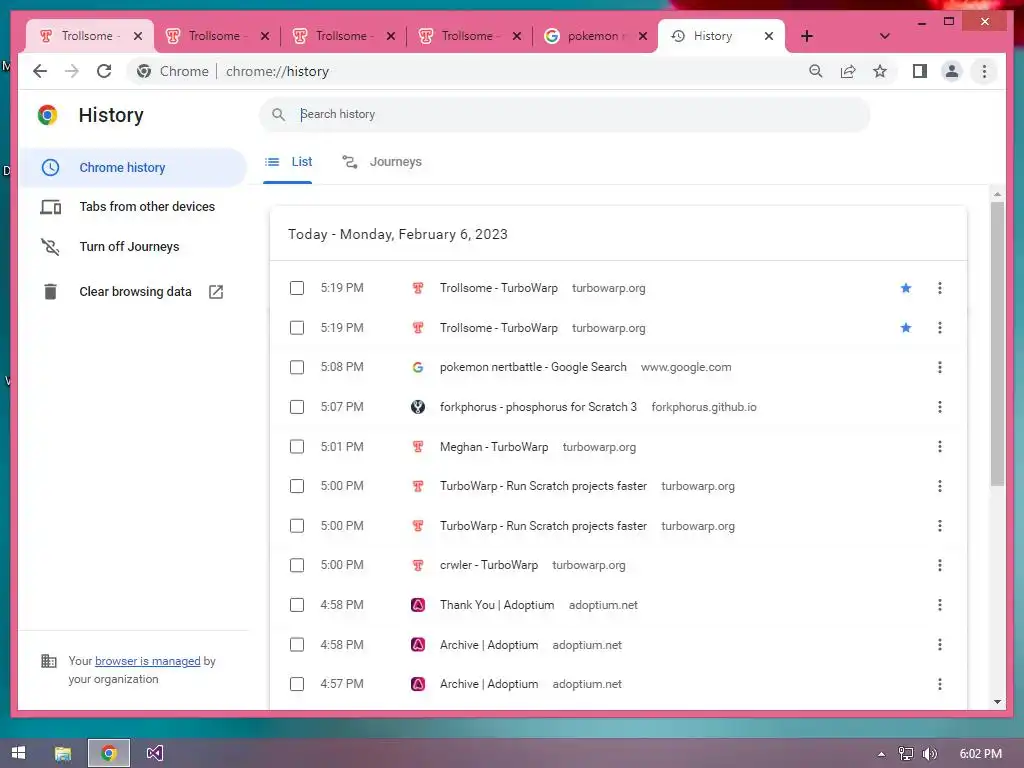Click the trash icon for Clear browsing data

tap(50, 292)
